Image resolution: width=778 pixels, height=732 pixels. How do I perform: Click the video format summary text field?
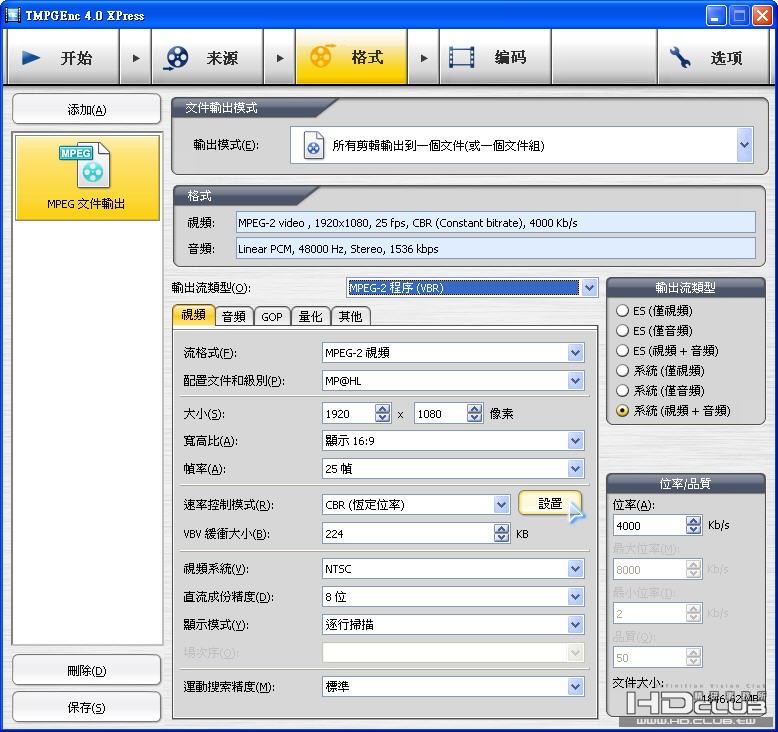tap(496, 223)
